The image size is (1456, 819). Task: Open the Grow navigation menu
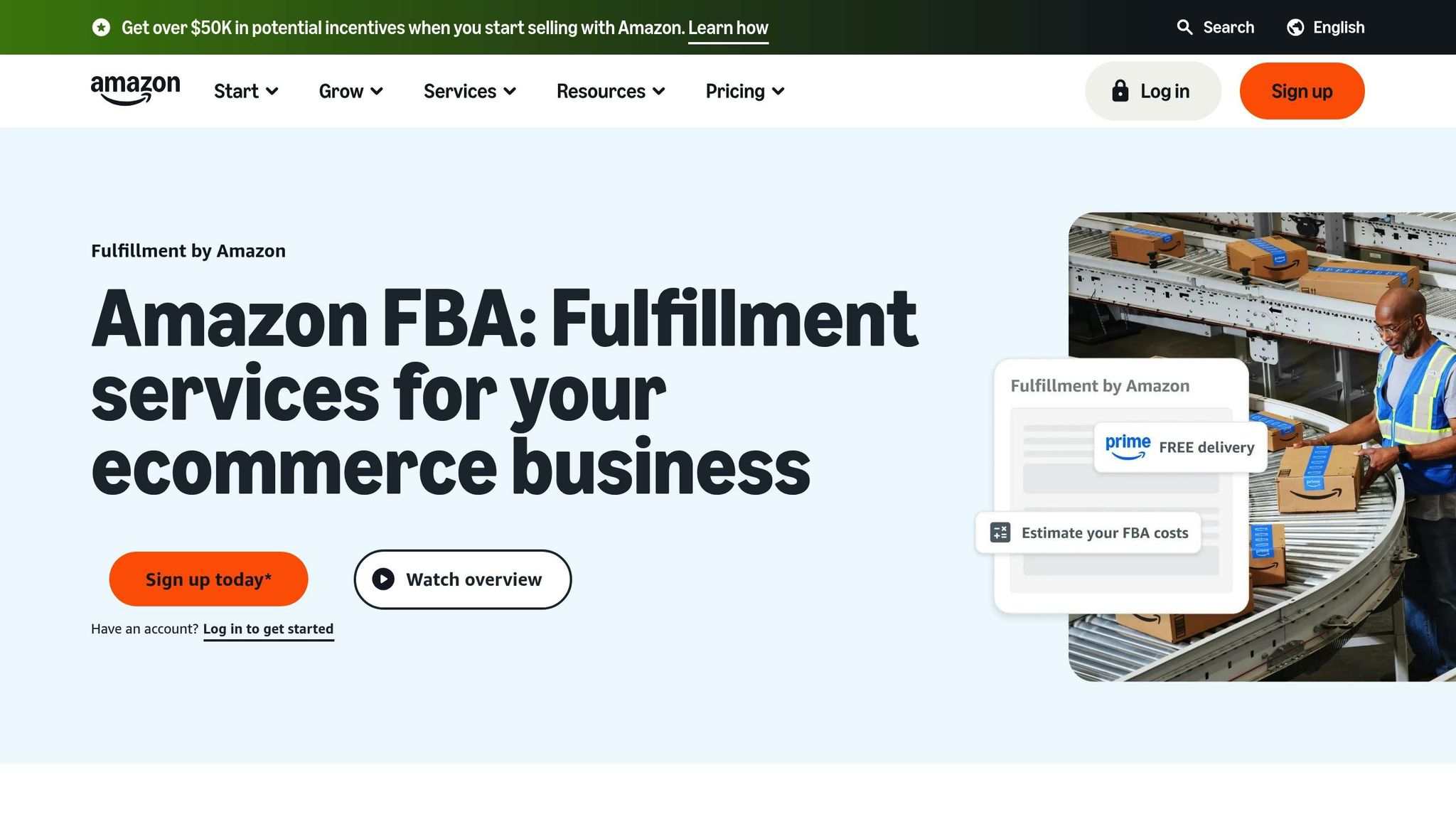[351, 91]
